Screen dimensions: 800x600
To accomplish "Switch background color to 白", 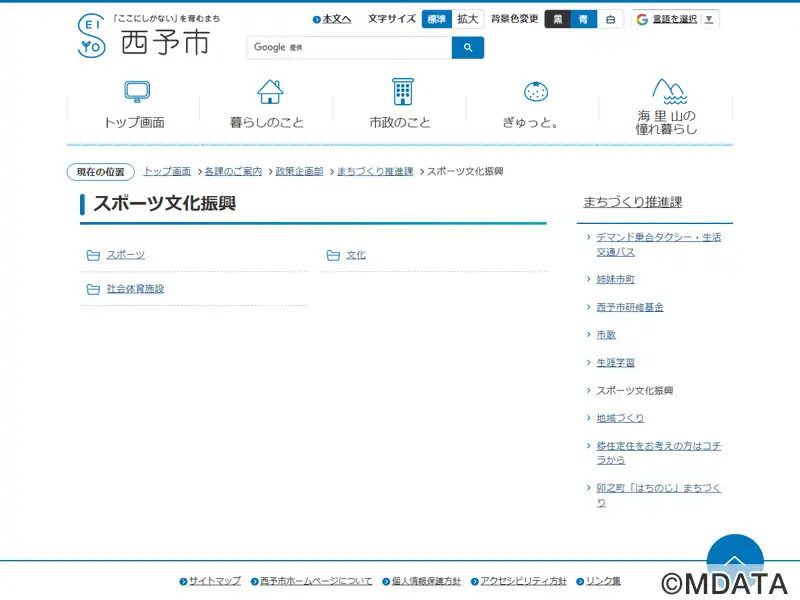I will click(x=610, y=19).
